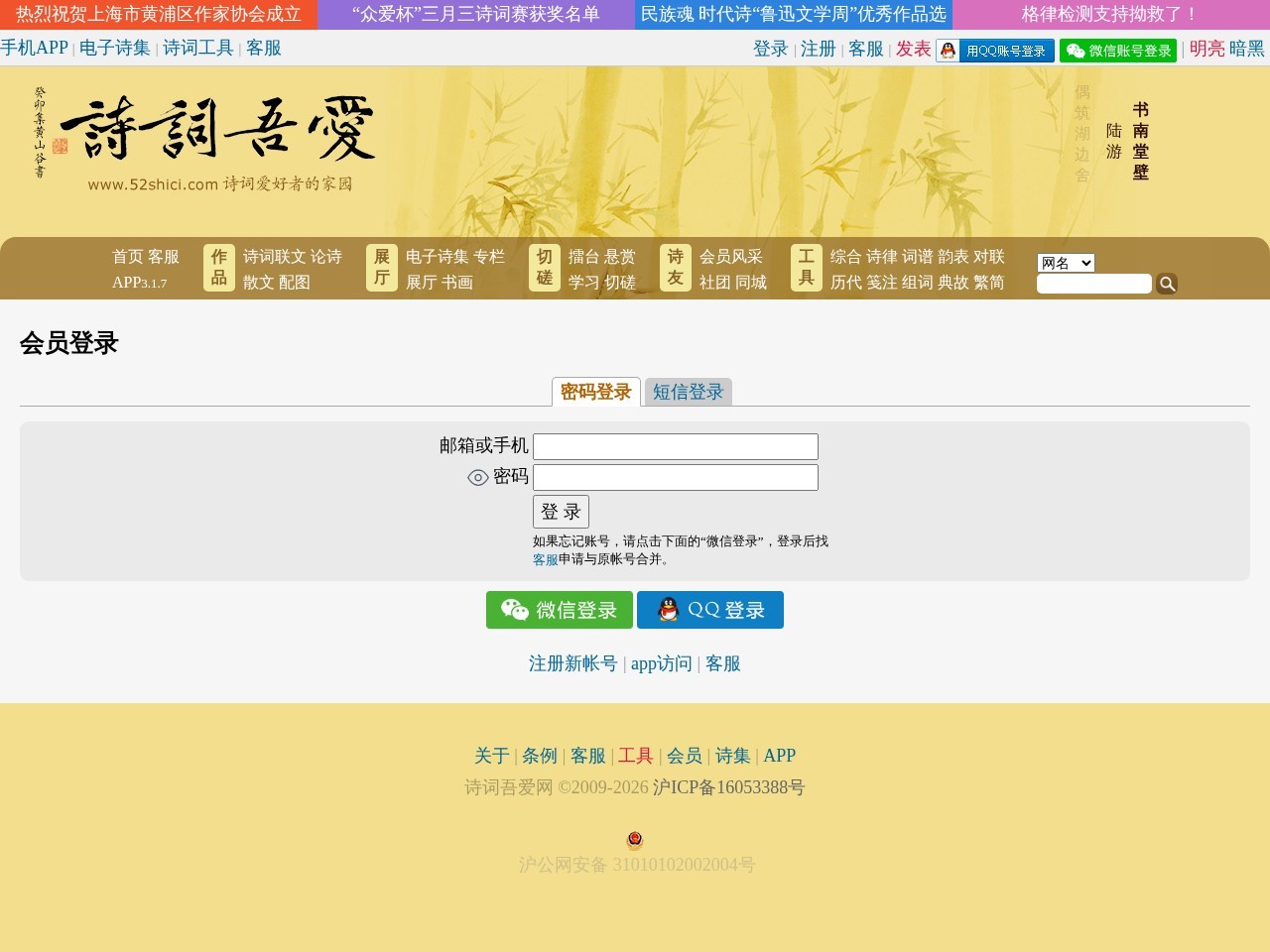This screenshot has width=1270, height=952.
Task: Click the 工具 category badge icon
Action: tap(807, 268)
